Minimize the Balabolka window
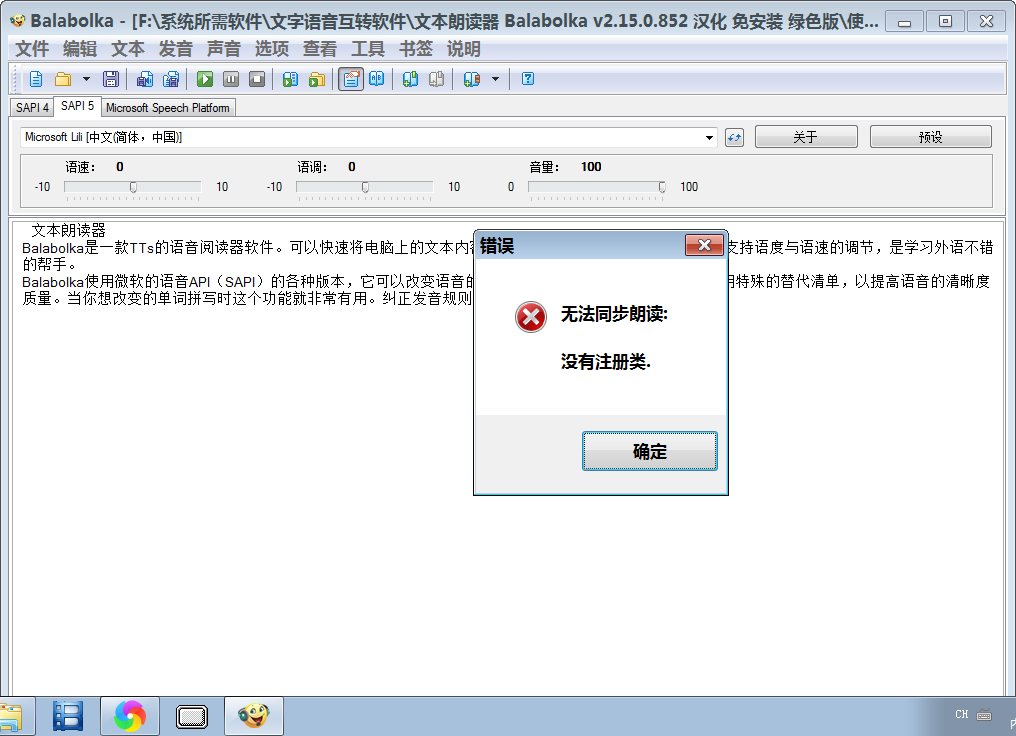This screenshot has height=736, width=1016. [905, 22]
